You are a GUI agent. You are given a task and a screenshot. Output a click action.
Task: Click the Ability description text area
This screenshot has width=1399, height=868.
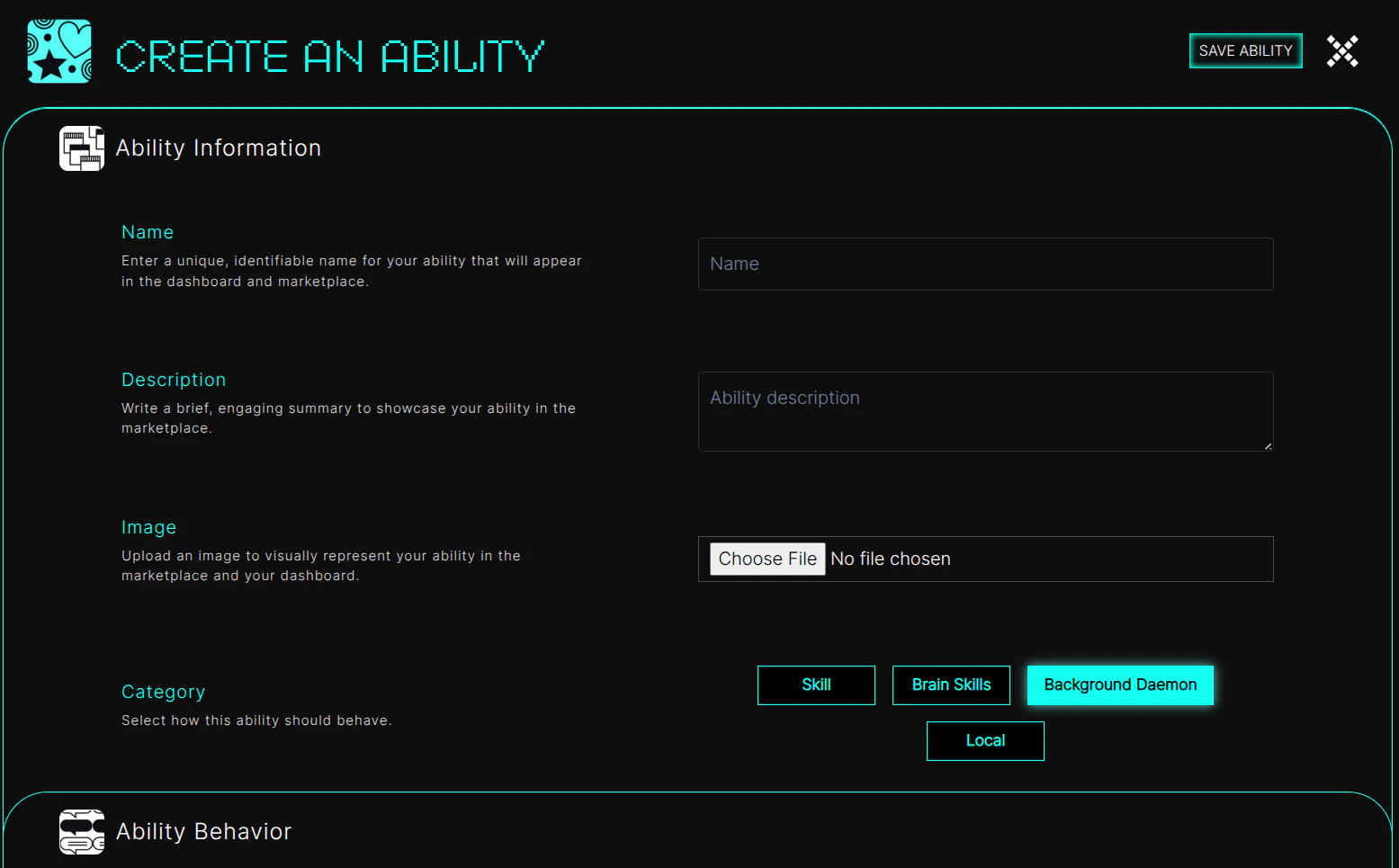(985, 411)
